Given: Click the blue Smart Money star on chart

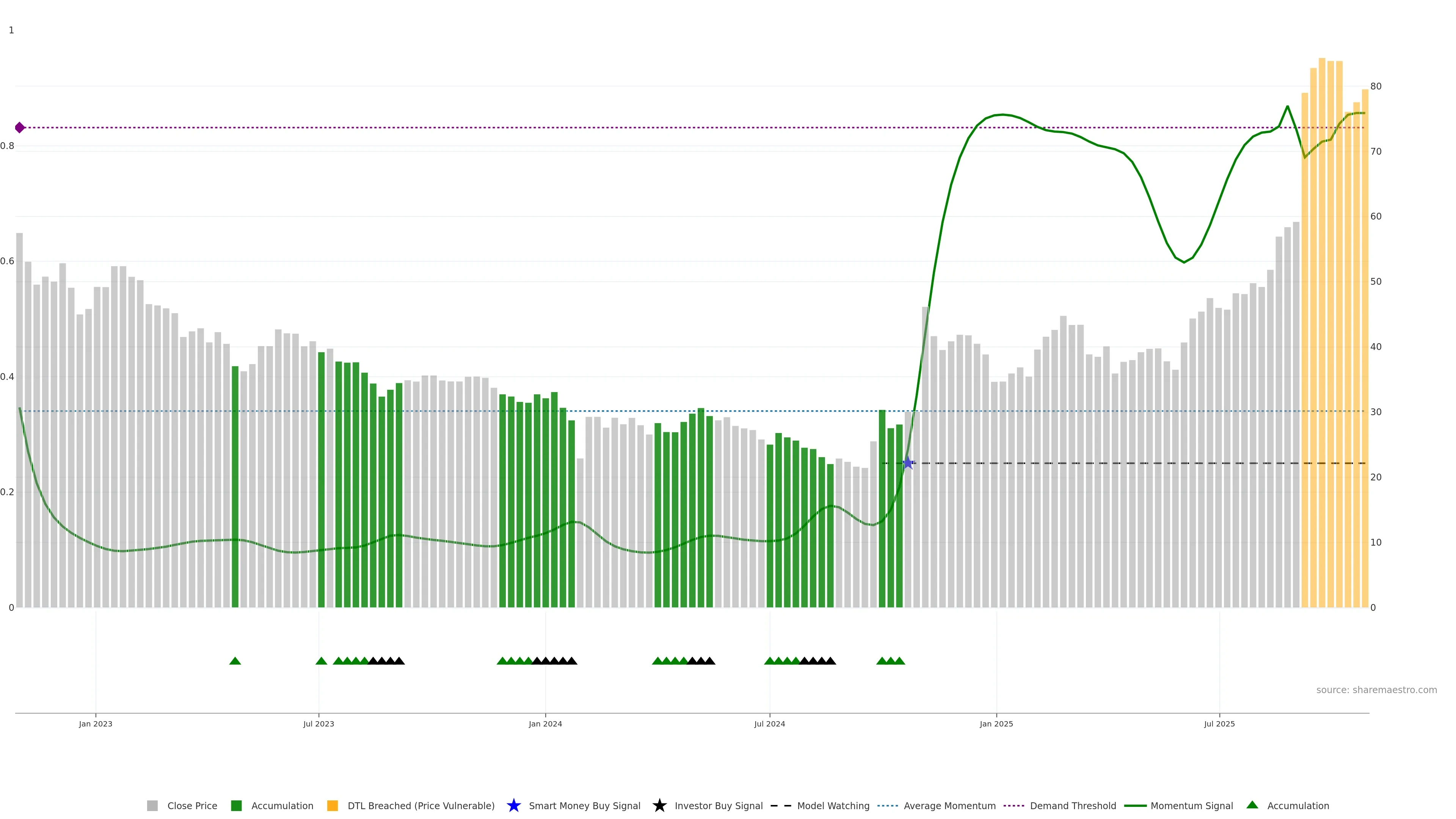Looking at the screenshot, I should 908,463.
